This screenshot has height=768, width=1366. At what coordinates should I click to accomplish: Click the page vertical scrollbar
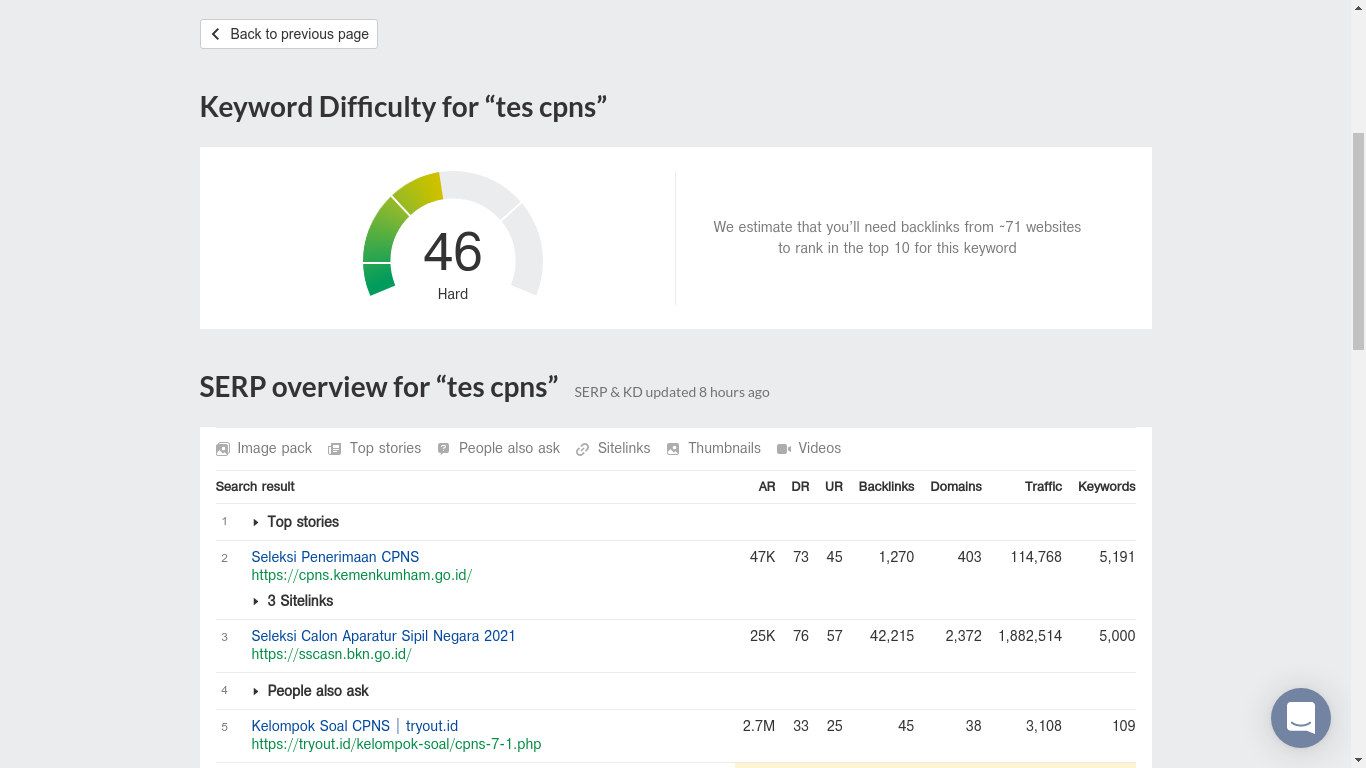coord(1358,240)
